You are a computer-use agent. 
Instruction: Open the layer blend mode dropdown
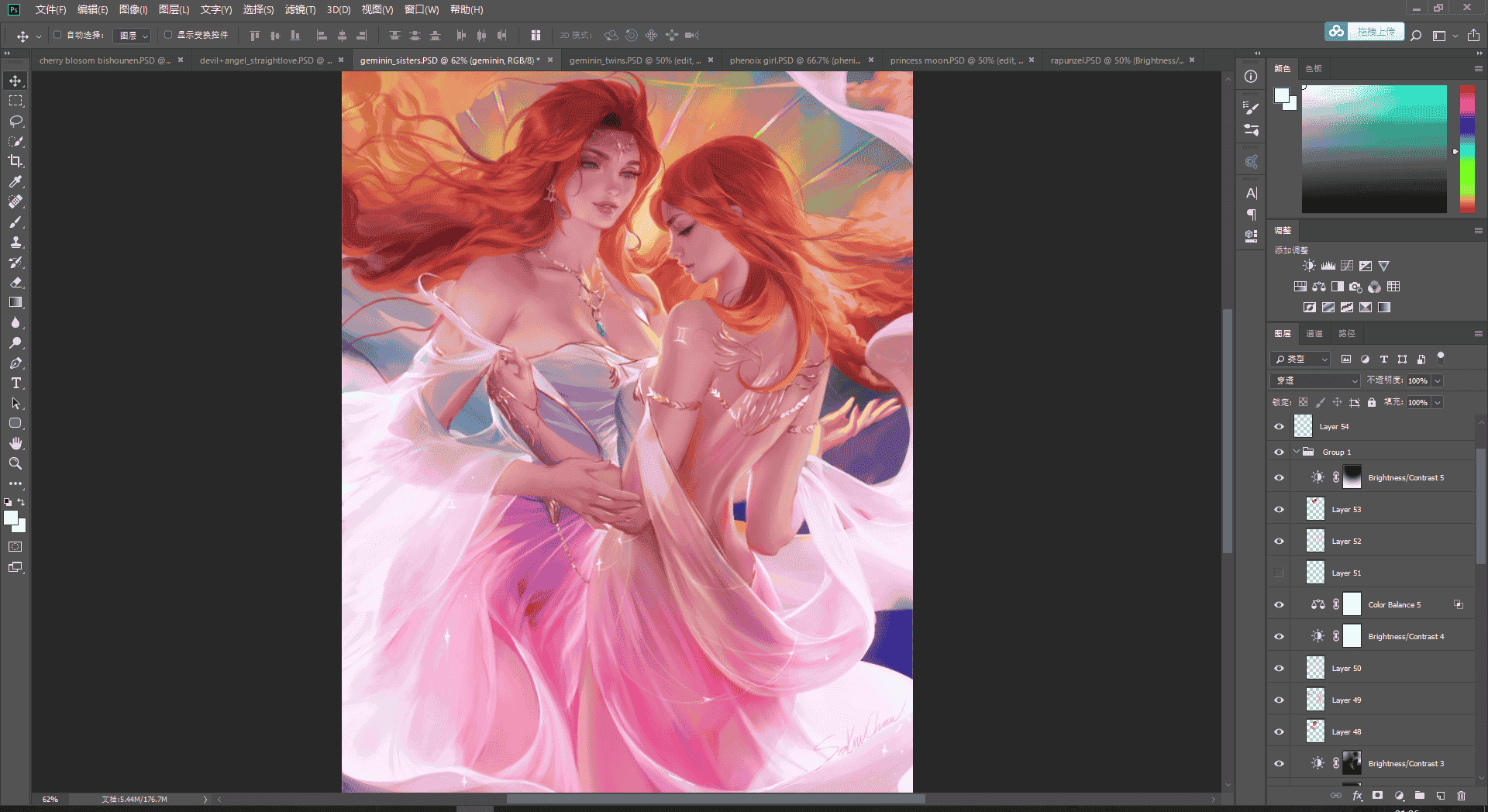pos(1315,380)
